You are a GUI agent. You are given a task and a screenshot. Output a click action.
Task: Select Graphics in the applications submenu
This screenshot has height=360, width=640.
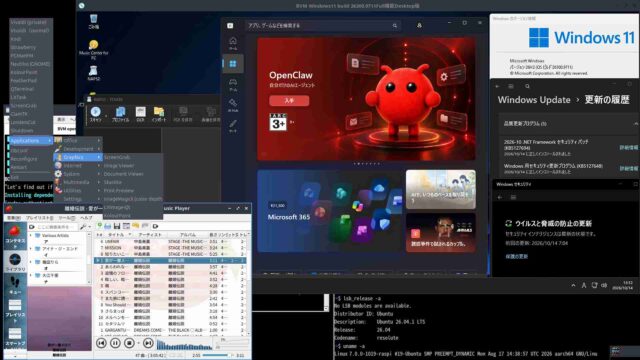click(x=78, y=157)
